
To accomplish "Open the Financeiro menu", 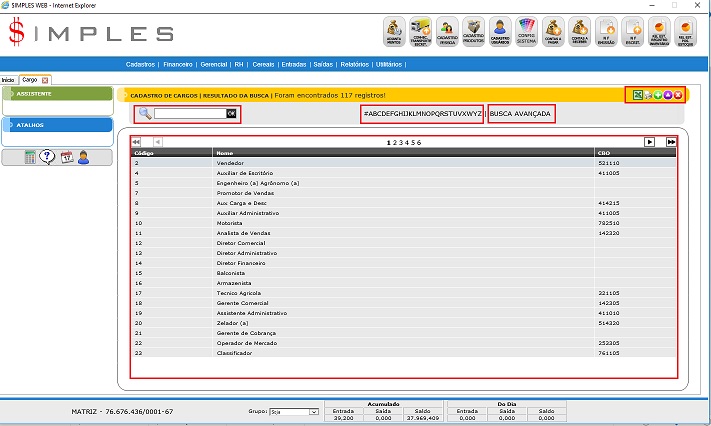I will (x=178, y=64).
